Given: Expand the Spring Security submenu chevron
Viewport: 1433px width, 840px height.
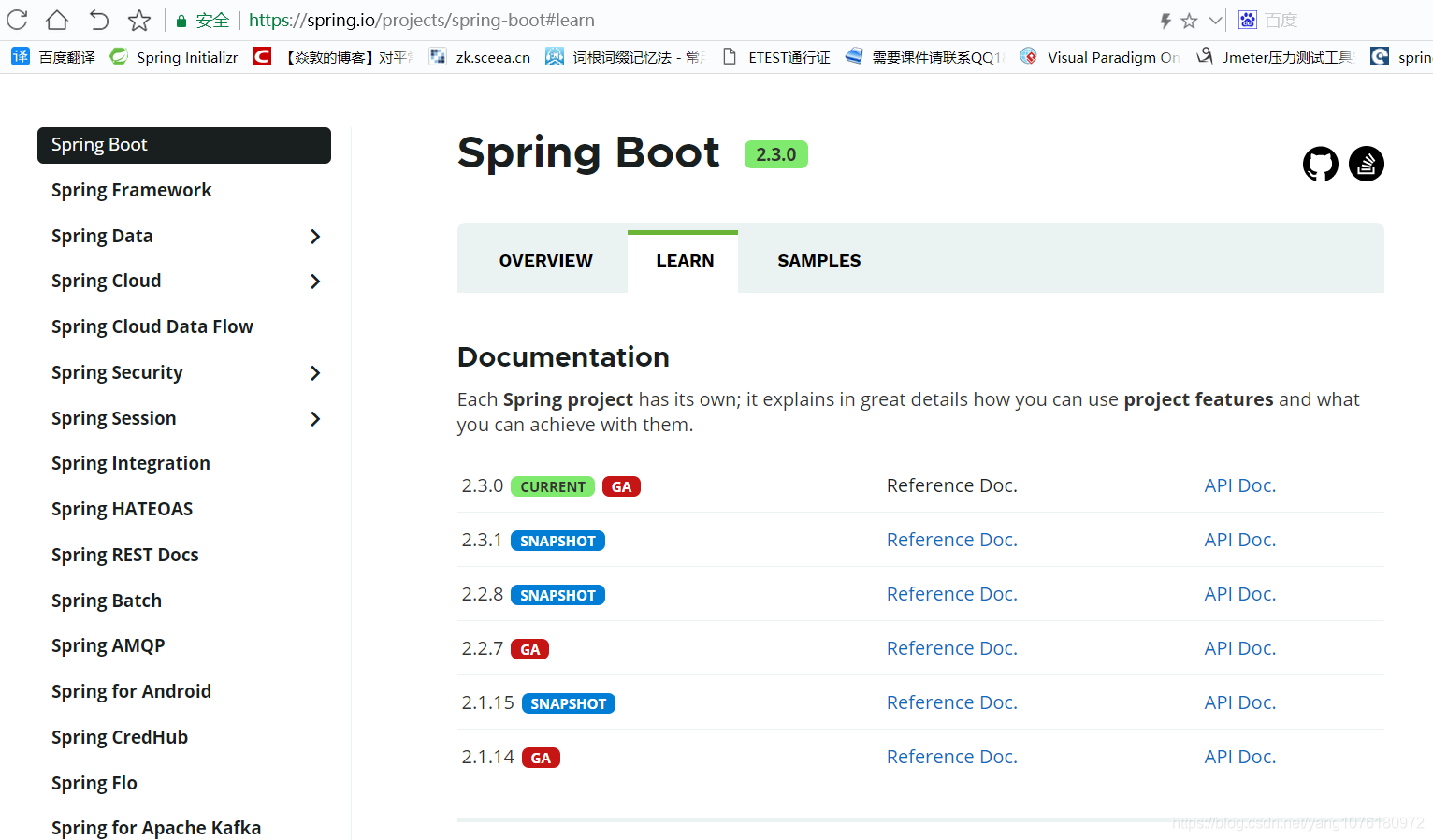Looking at the screenshot, I should 315,373.
